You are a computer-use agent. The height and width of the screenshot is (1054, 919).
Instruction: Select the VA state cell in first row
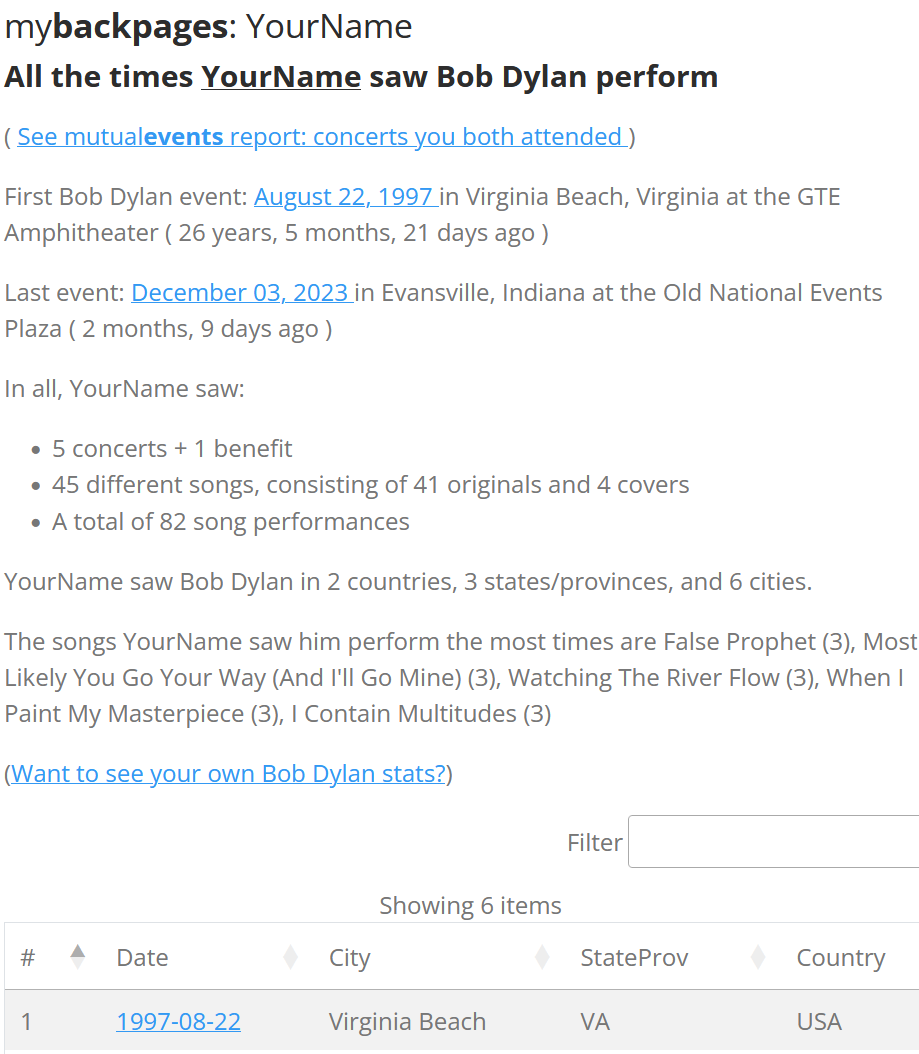click(595, 1021)
